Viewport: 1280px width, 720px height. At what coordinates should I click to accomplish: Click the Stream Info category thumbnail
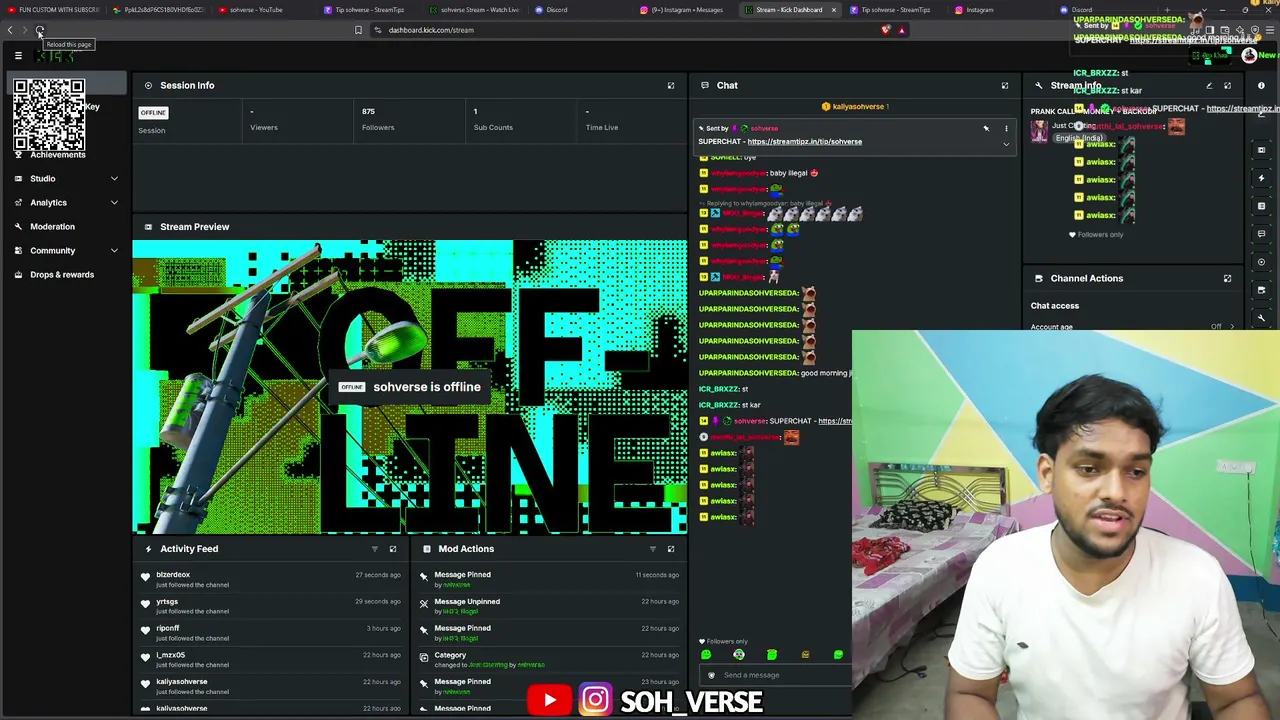click(x=1039, y=131)
